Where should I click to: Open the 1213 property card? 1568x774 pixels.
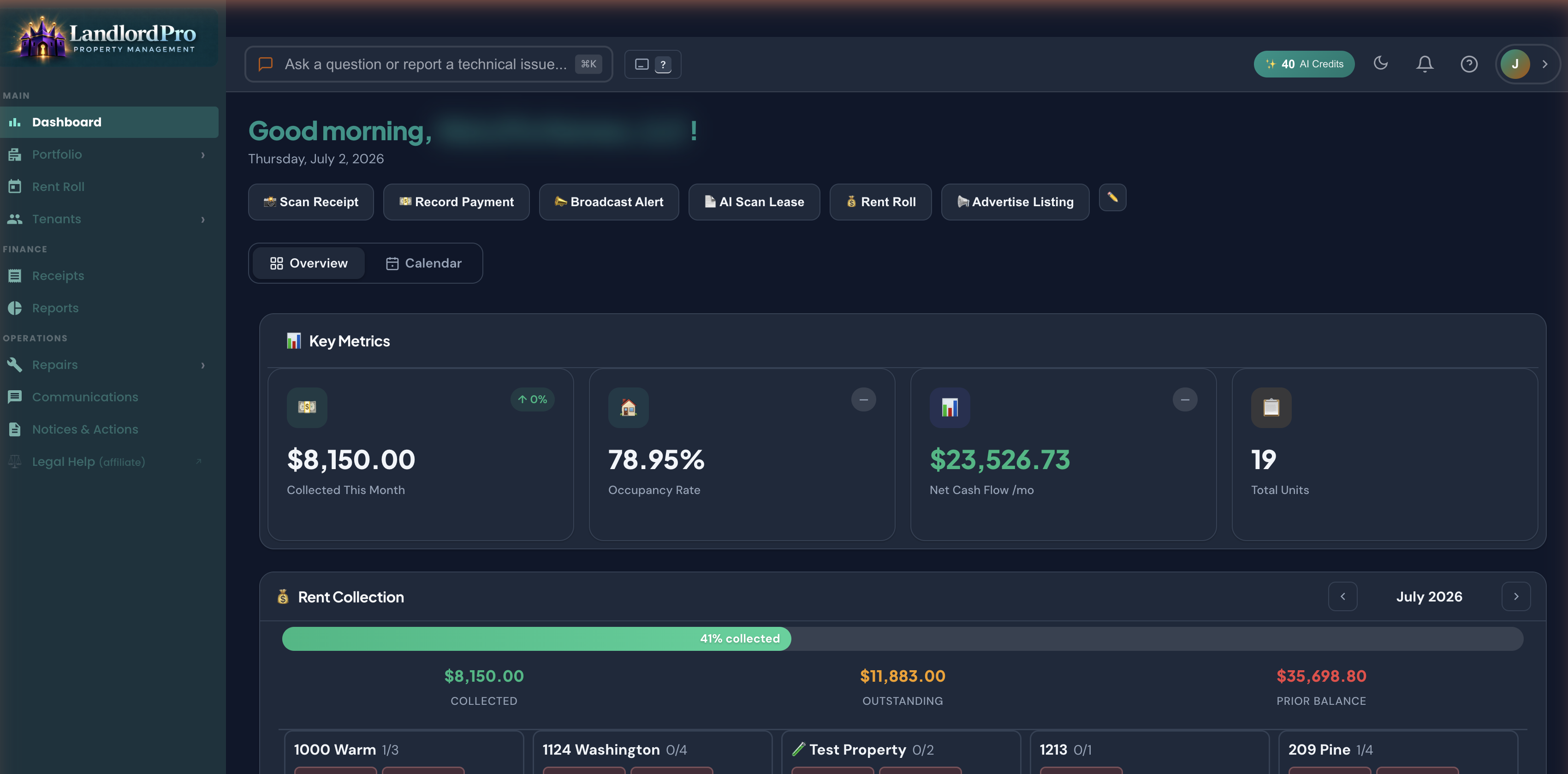tap(1149, 753)
